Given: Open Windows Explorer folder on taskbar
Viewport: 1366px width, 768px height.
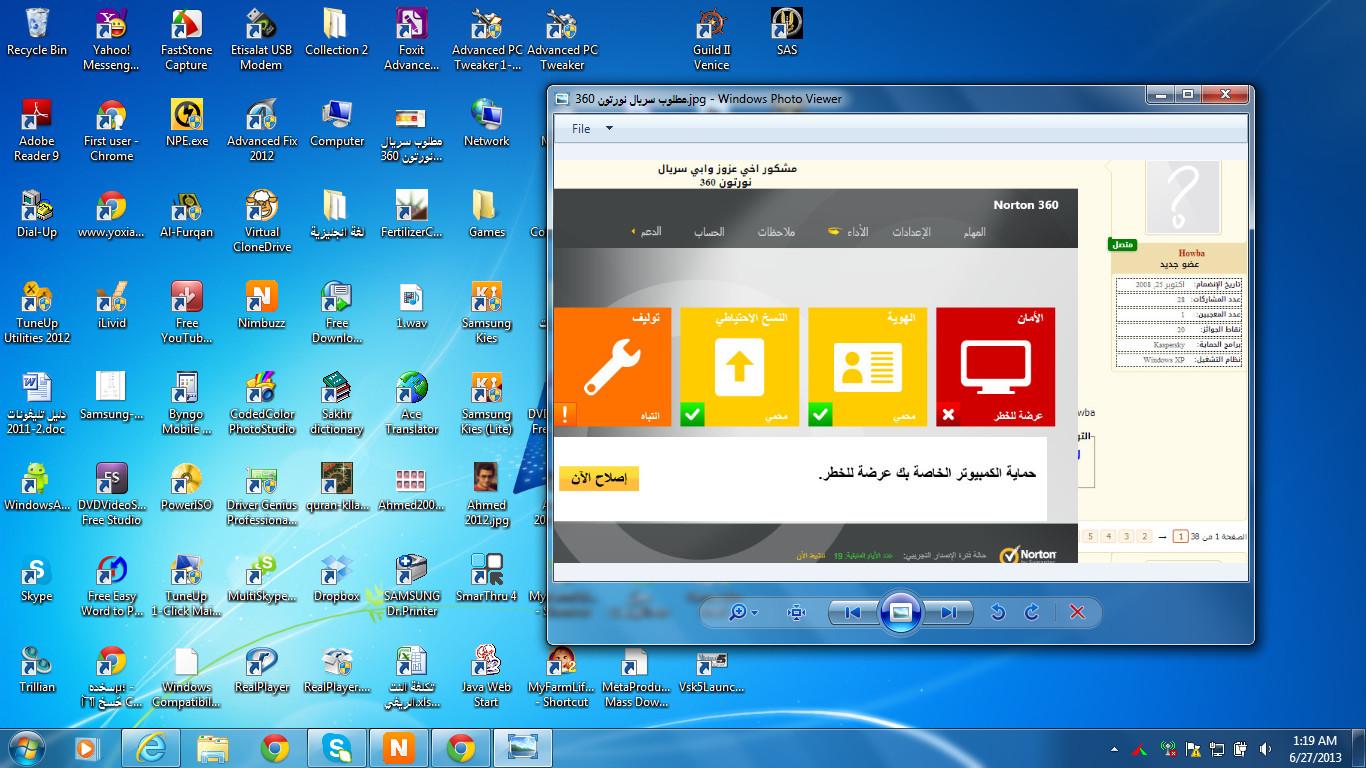Looking at the screenshot, I should [213, 747].
